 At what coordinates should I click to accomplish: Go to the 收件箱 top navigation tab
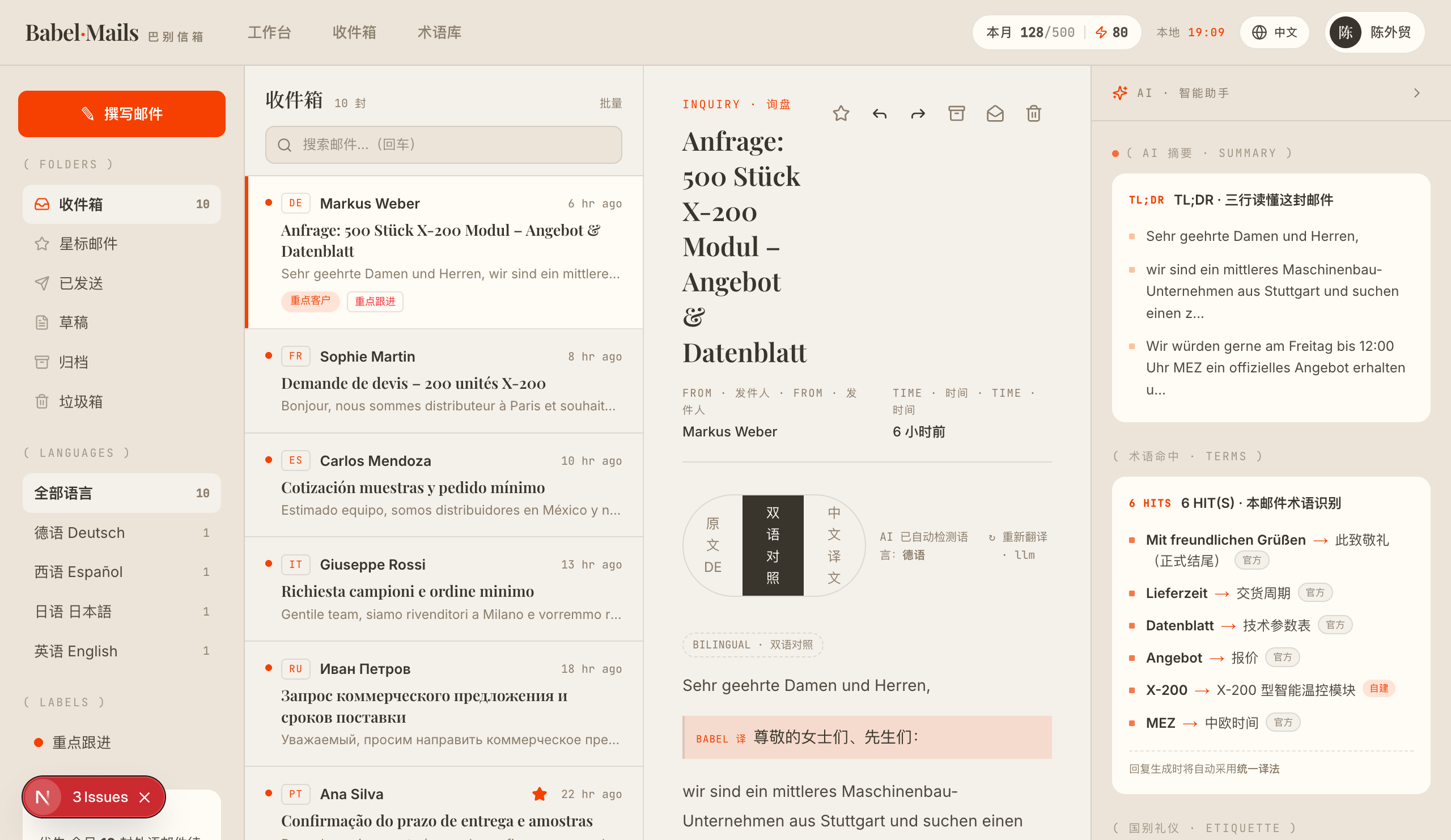tap(354, 32)
